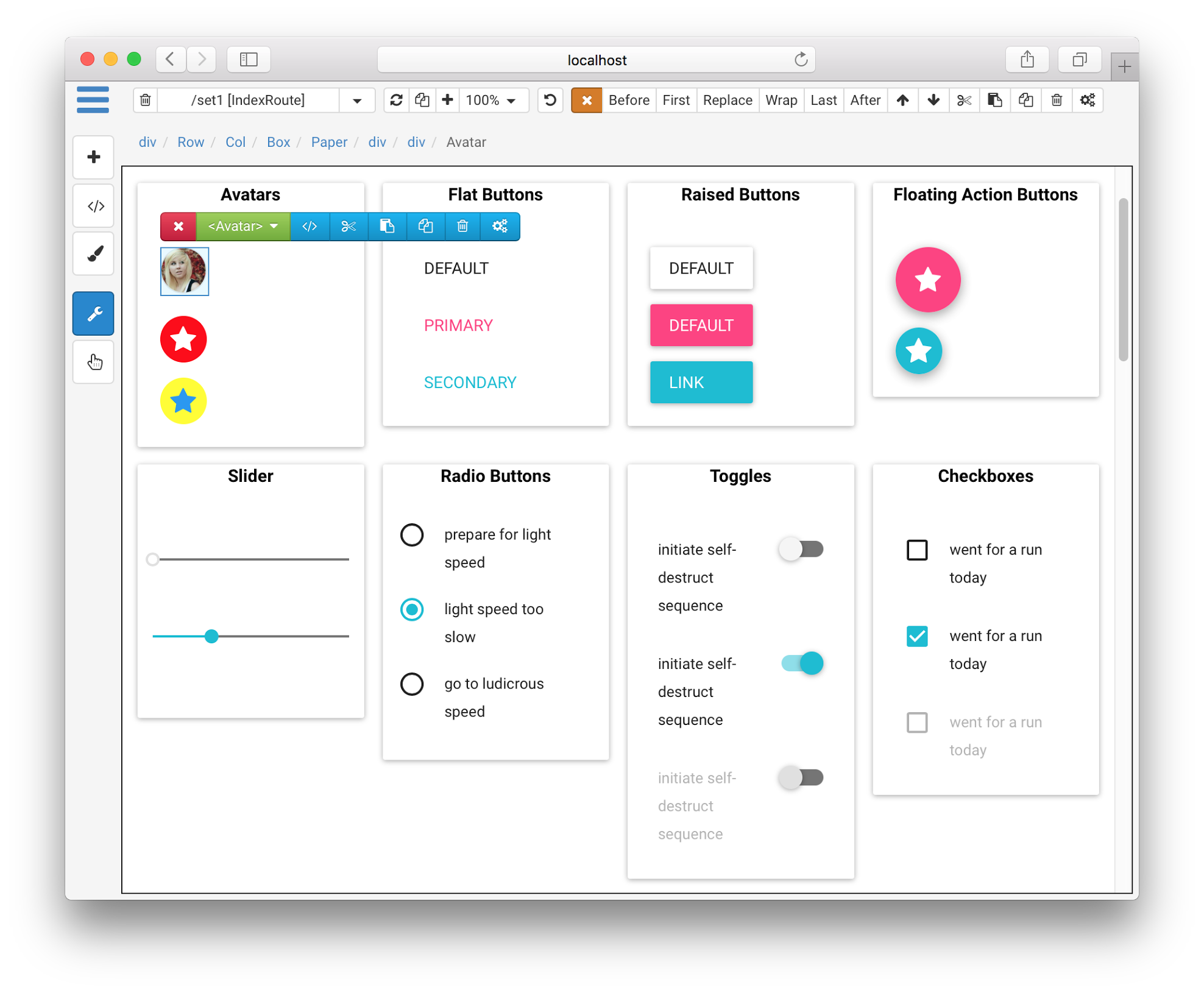
Task: Click trash icon in the Avatar toolbar
Action: (x=462, y=227)
